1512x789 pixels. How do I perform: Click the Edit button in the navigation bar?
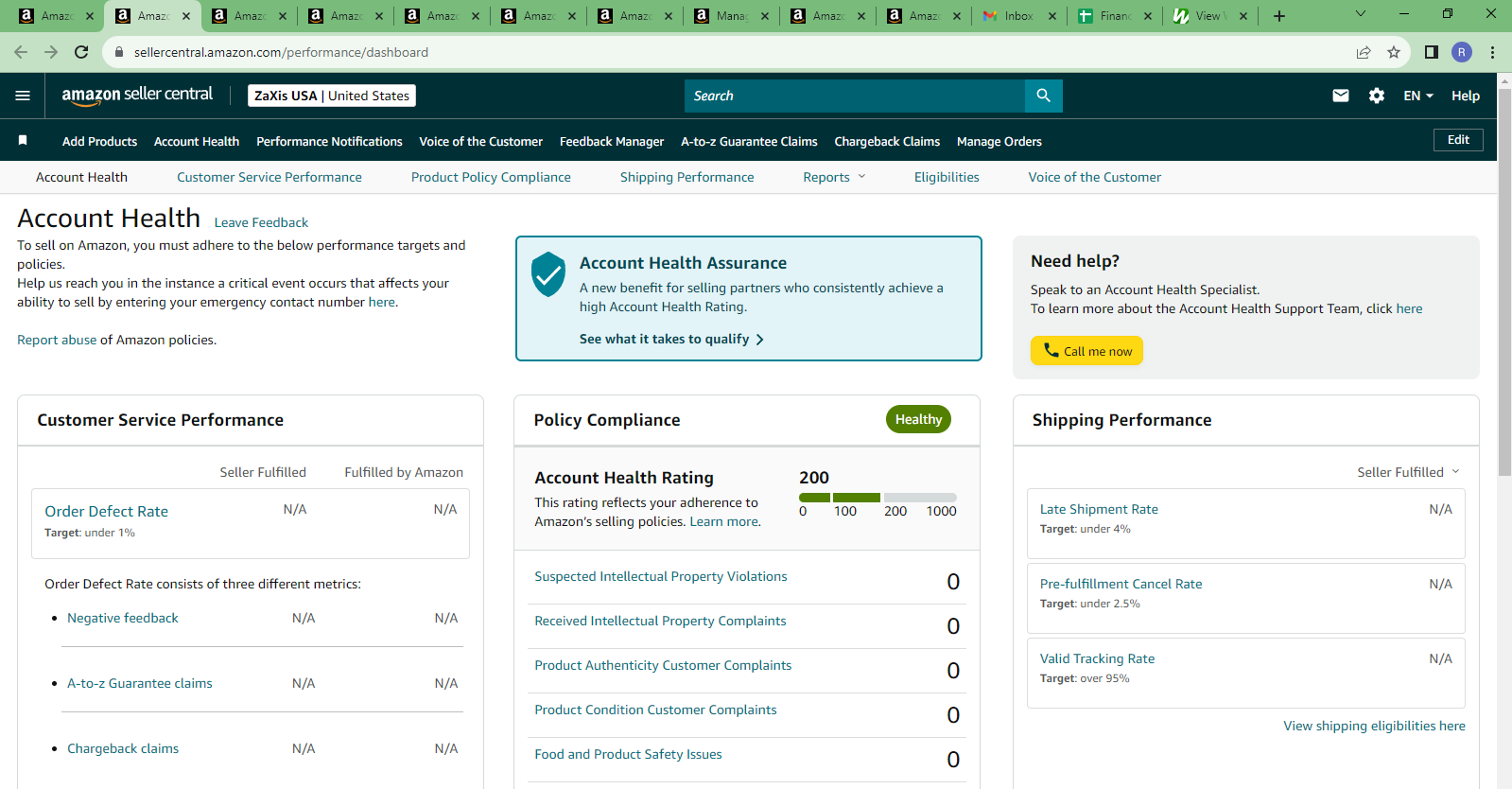[1458, 140]
